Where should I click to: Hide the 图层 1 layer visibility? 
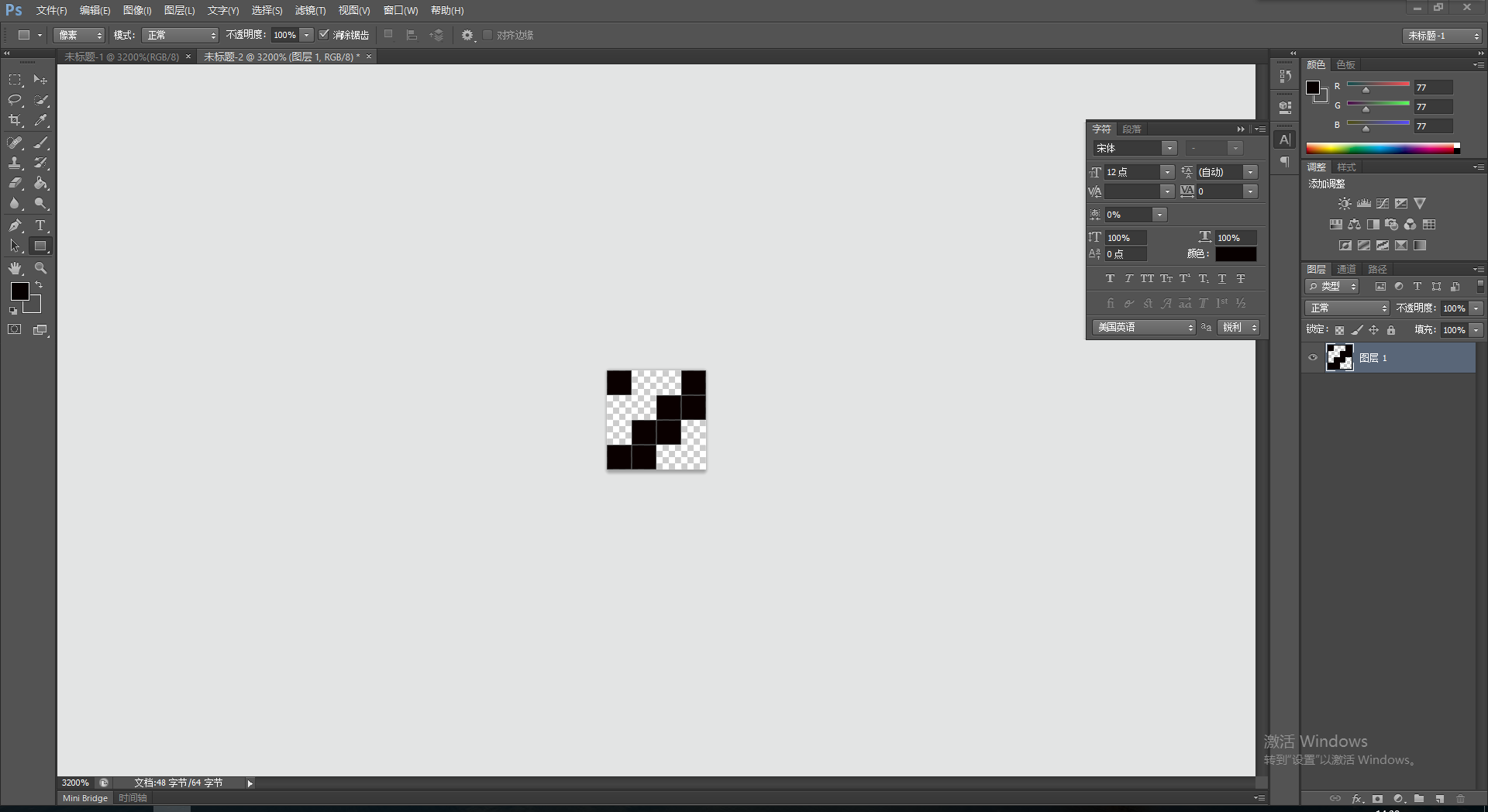point(1313,358)
